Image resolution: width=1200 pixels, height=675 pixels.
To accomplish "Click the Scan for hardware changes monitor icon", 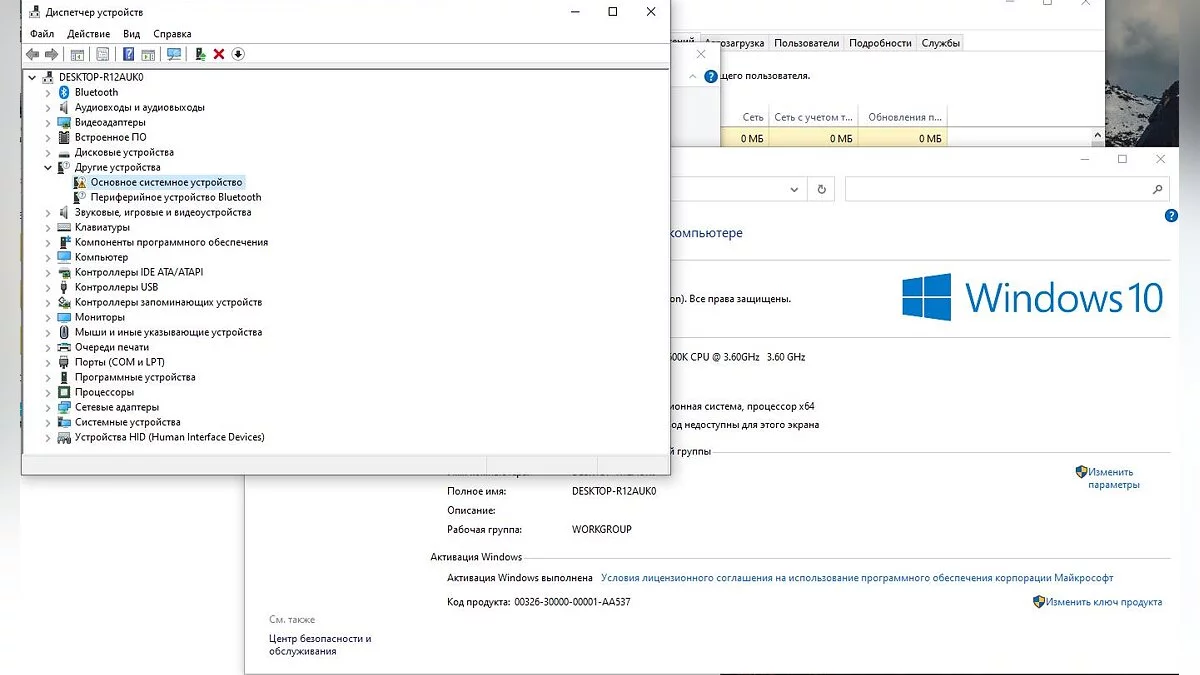I will click(x=174, y=54).
